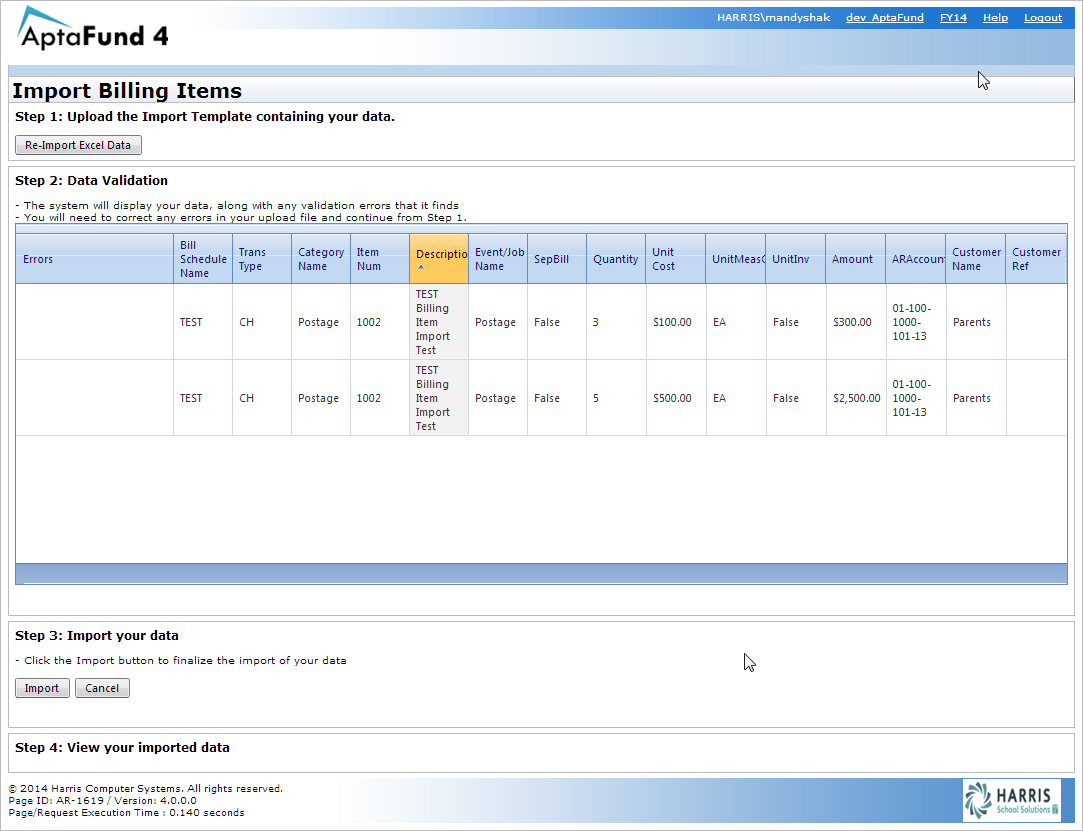Sort by the Item Num column header
Viewport: 1083px width, 831px height.
tap(380, 259)
